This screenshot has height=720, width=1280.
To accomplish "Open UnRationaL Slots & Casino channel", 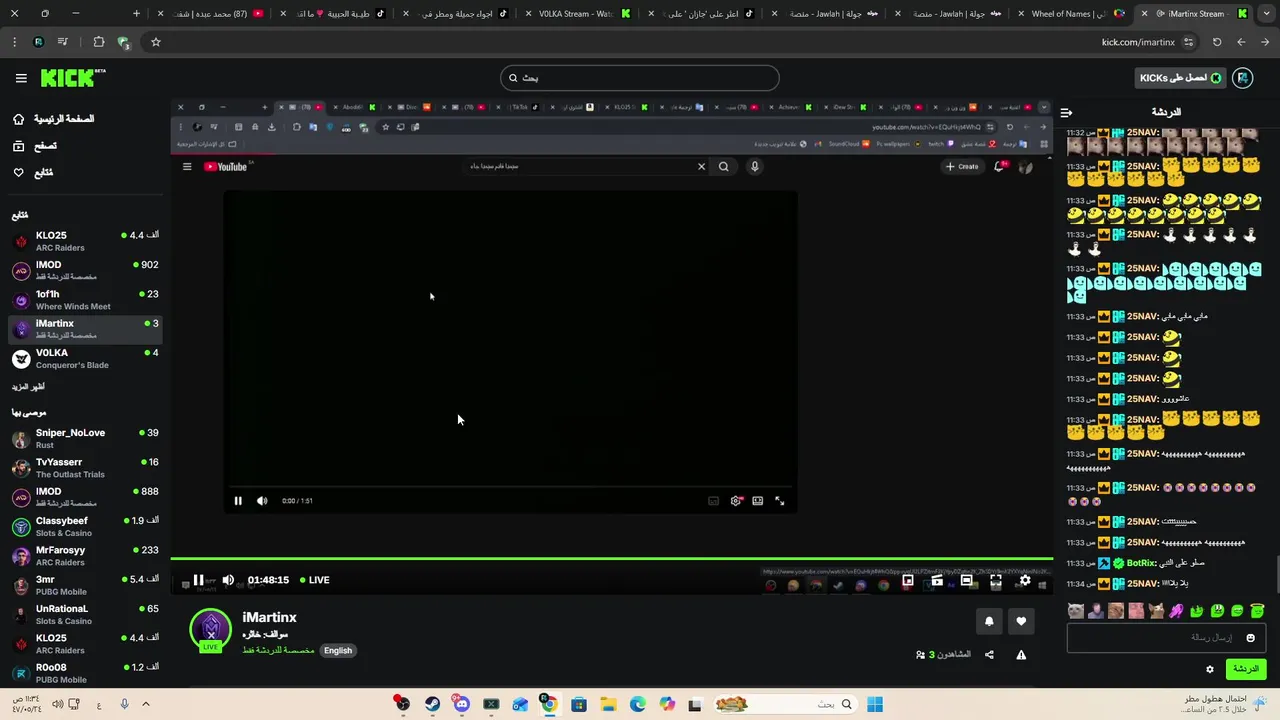I will 85,614.
